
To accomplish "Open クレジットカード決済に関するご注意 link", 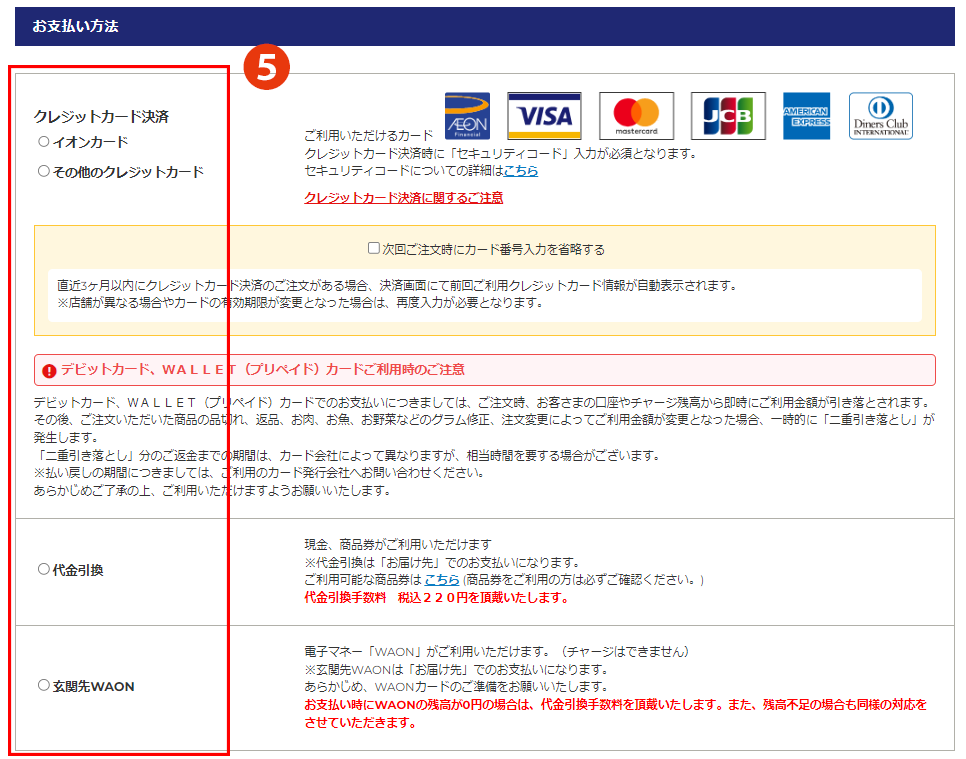I will click(x=403, y=198).
